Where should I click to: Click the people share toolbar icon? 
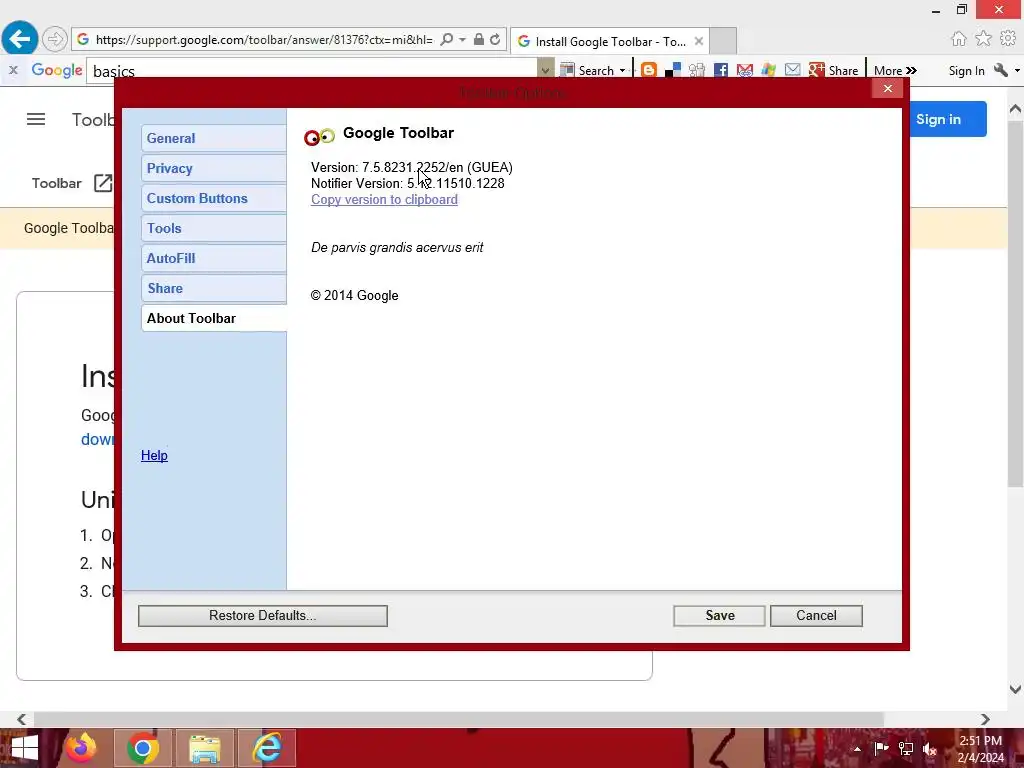click(697, 71)
